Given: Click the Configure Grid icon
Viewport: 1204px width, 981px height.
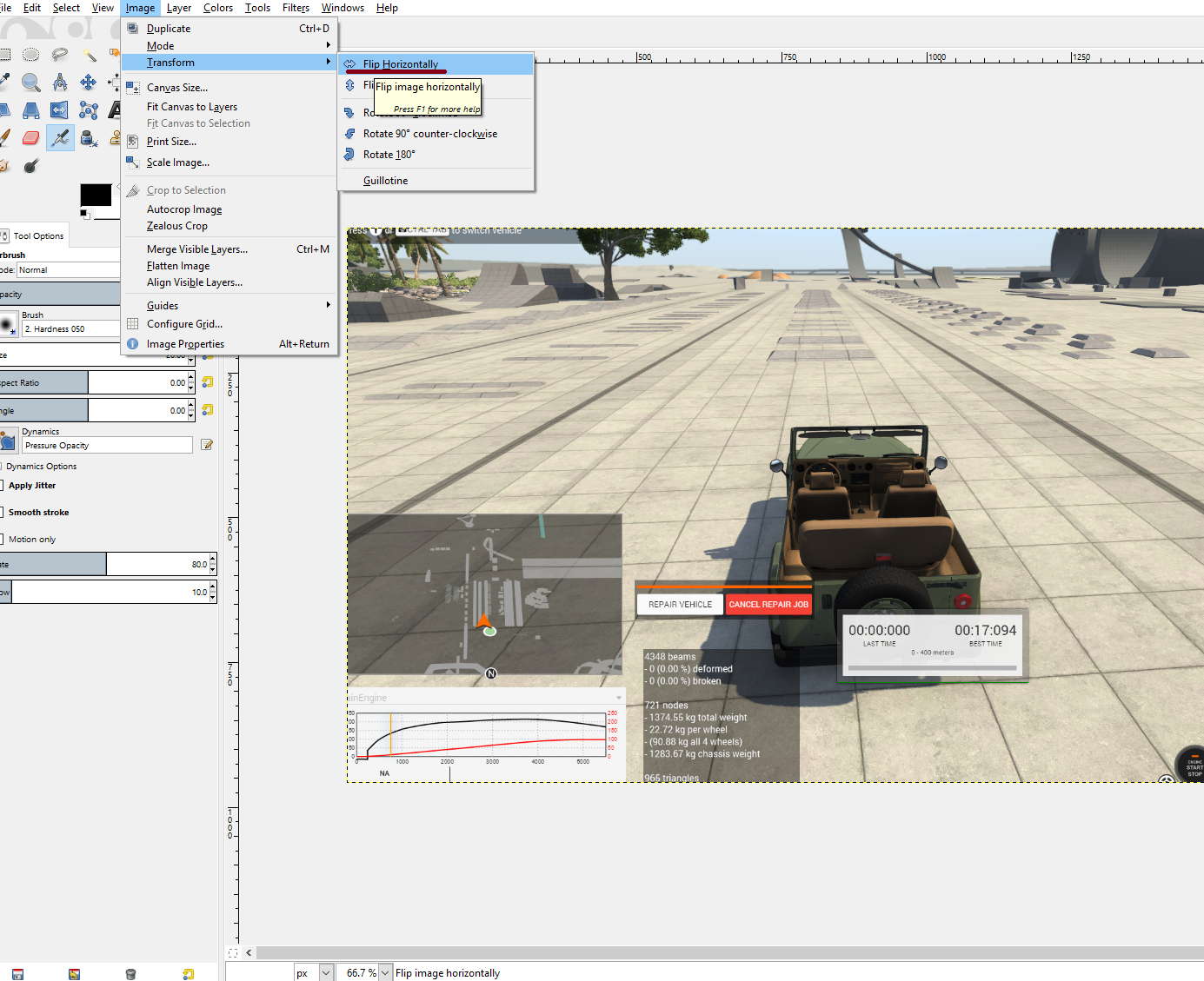Looking at the screenshot, I should point(133,324).
